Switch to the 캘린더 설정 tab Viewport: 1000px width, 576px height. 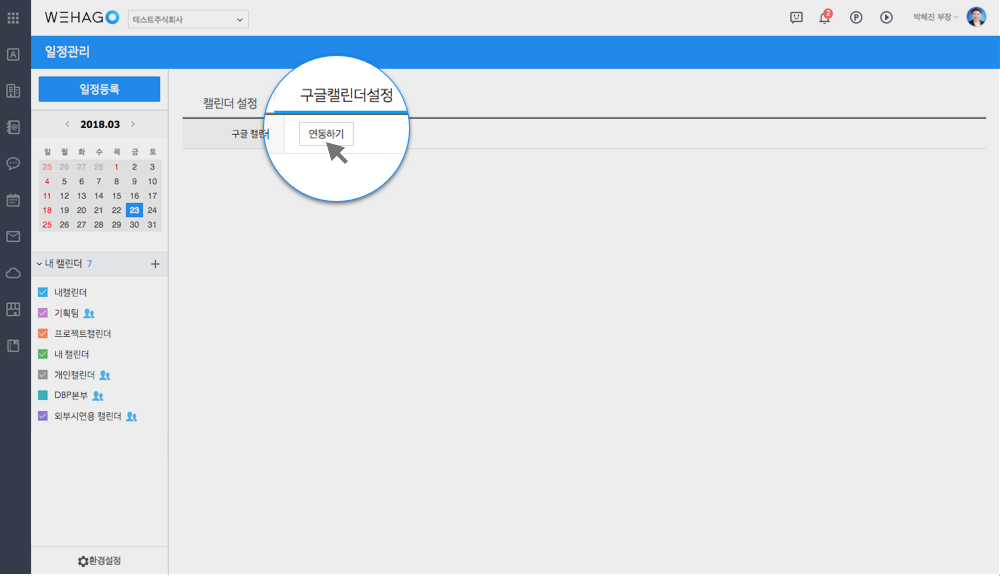230,104
